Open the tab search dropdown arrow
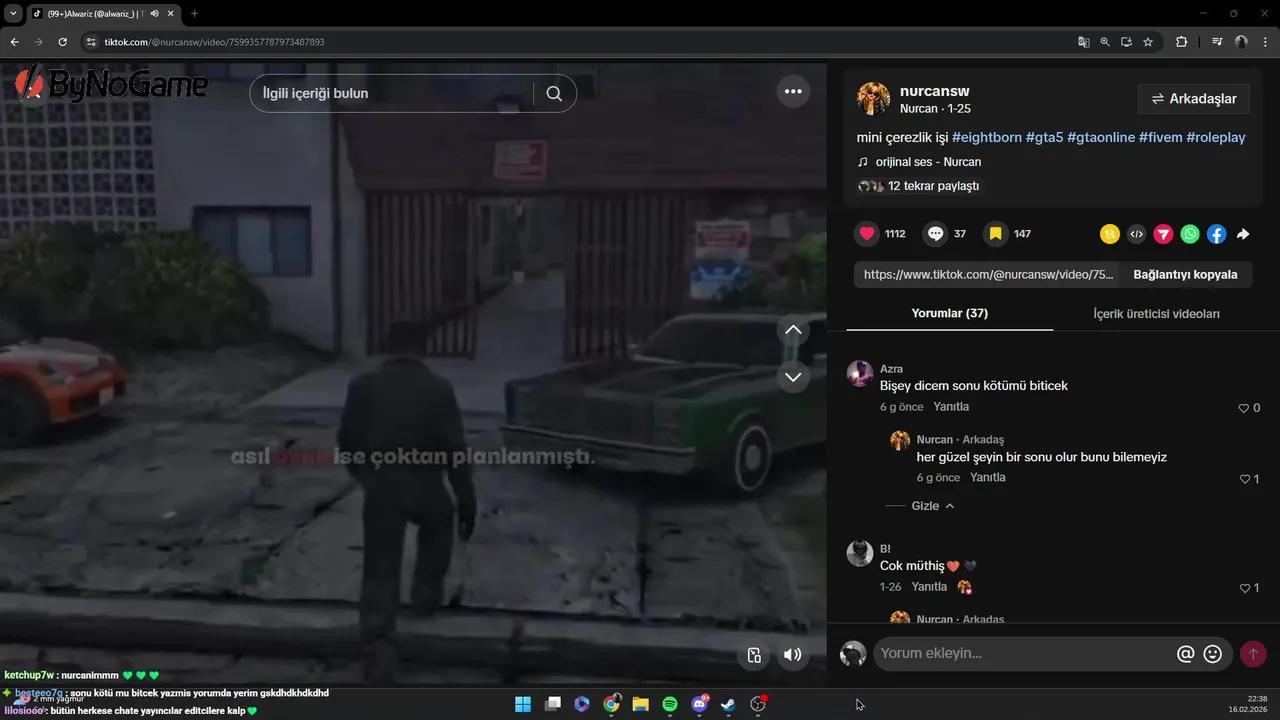Image resolution: width=1280 pixels, height=720 pixels. (x=13, y=14)
